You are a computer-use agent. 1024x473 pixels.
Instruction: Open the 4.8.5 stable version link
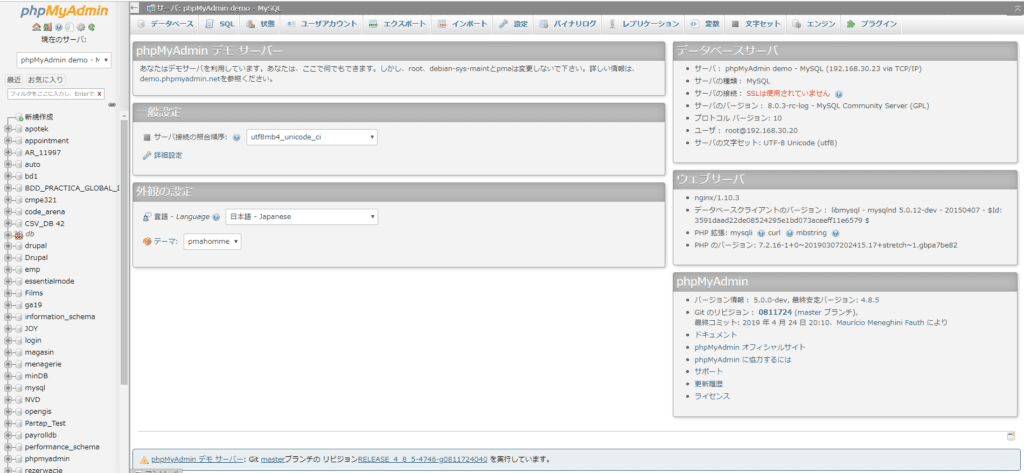coord(869,300)
